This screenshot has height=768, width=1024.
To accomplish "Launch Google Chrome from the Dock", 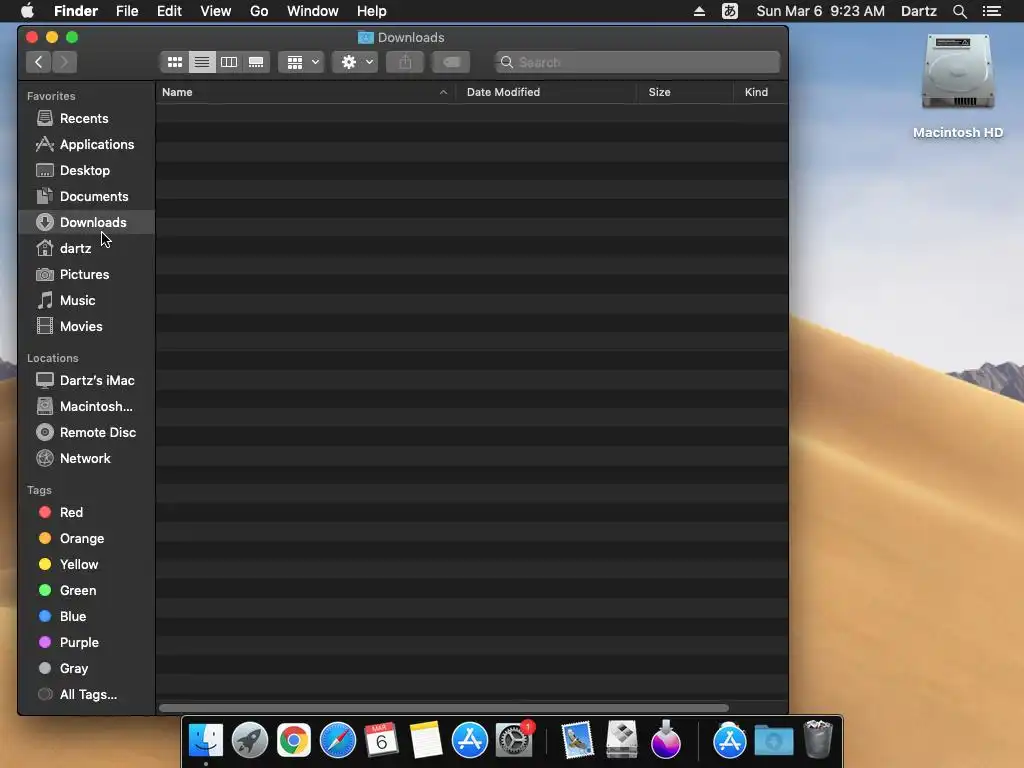I will point(294,741).
